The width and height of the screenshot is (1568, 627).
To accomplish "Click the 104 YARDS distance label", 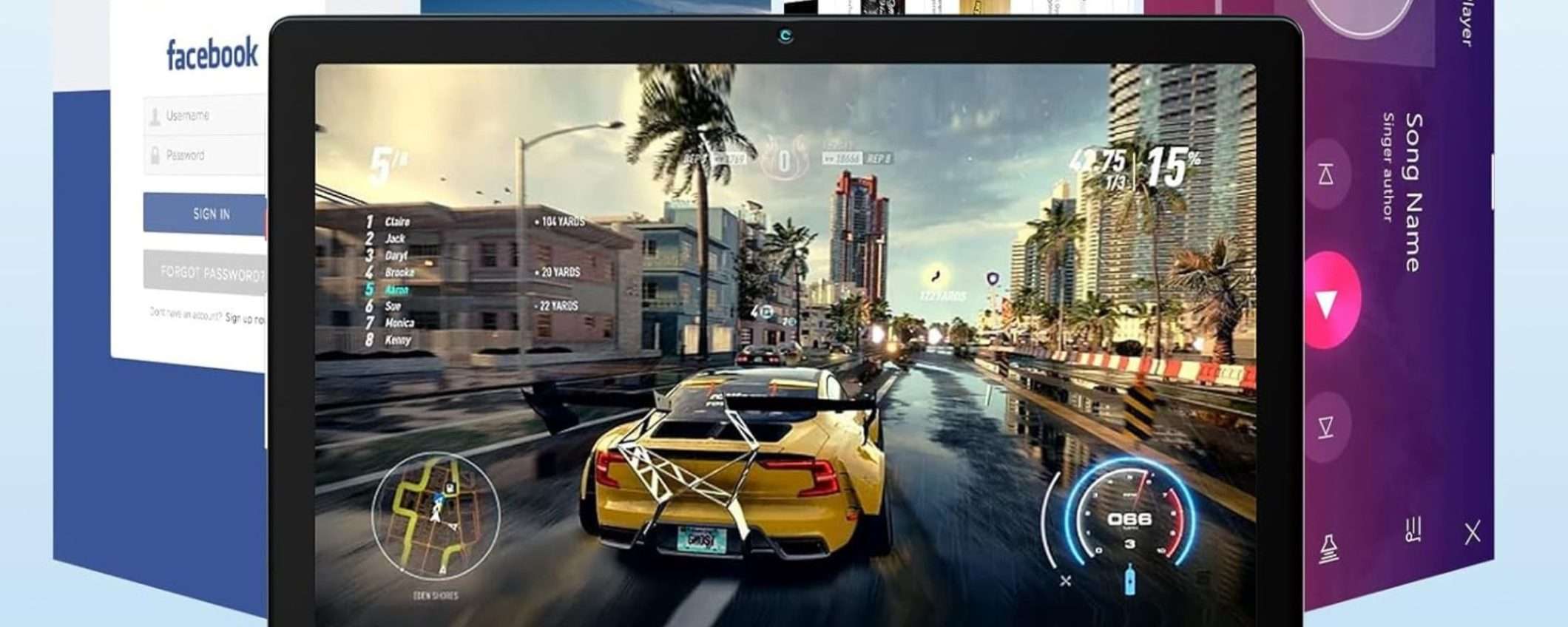I will click(560, 221).
